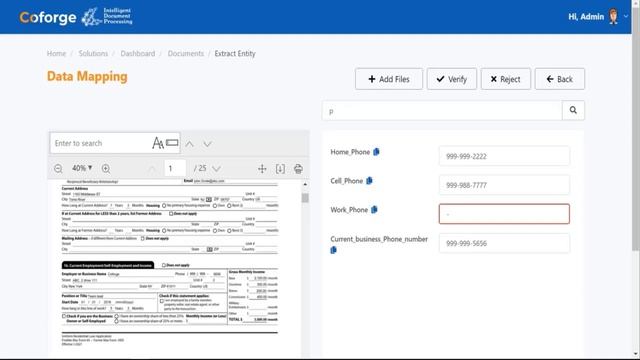Click the page number field

point(175,168)
